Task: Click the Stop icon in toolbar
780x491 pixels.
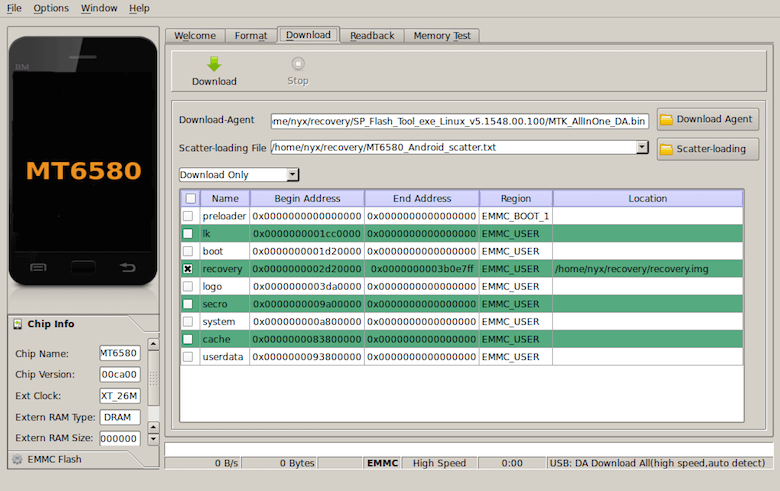Action: [x=298, y=64]
